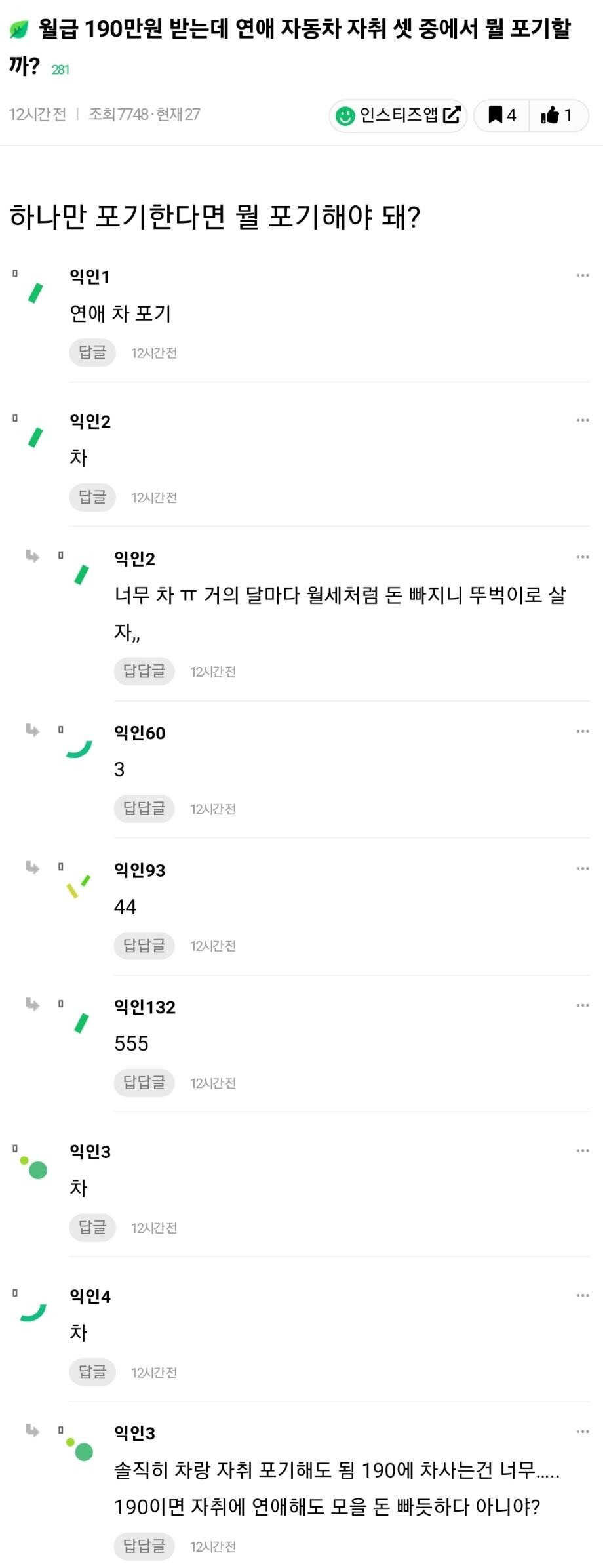Click the reply arrow icon beside 익인132
Viewport: 607px width, 1568px height.
32,1004
